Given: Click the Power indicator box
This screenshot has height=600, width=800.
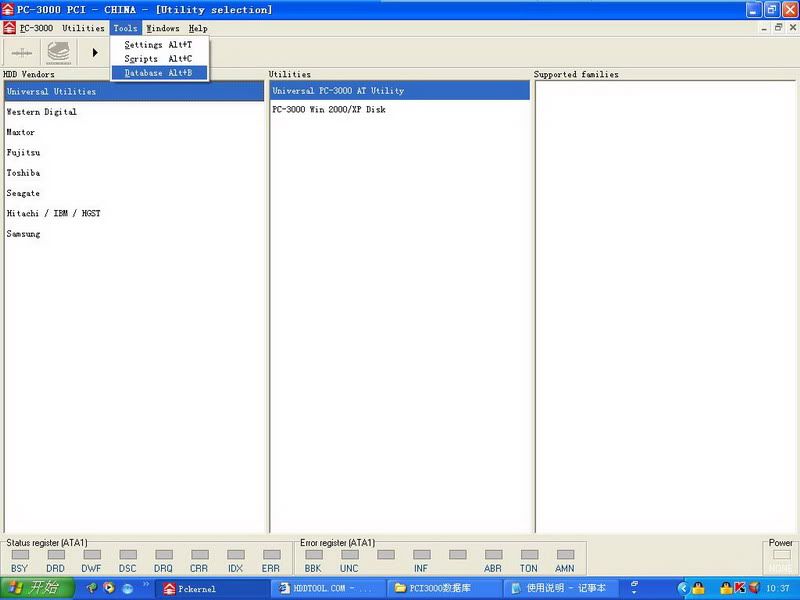Looking at the screenshot, I should pyautogui.click(x=781, y=555).
